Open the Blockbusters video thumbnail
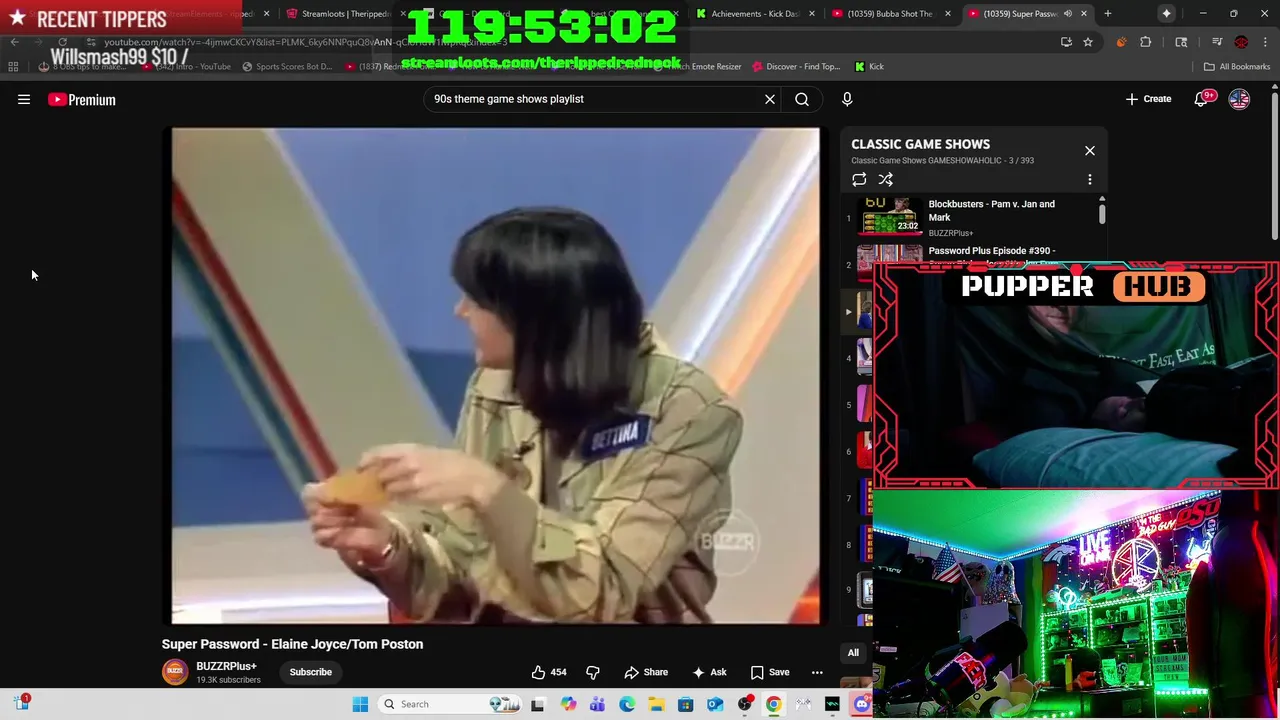1280x720 pixels. pyautogui.click(x=891, y=216)
